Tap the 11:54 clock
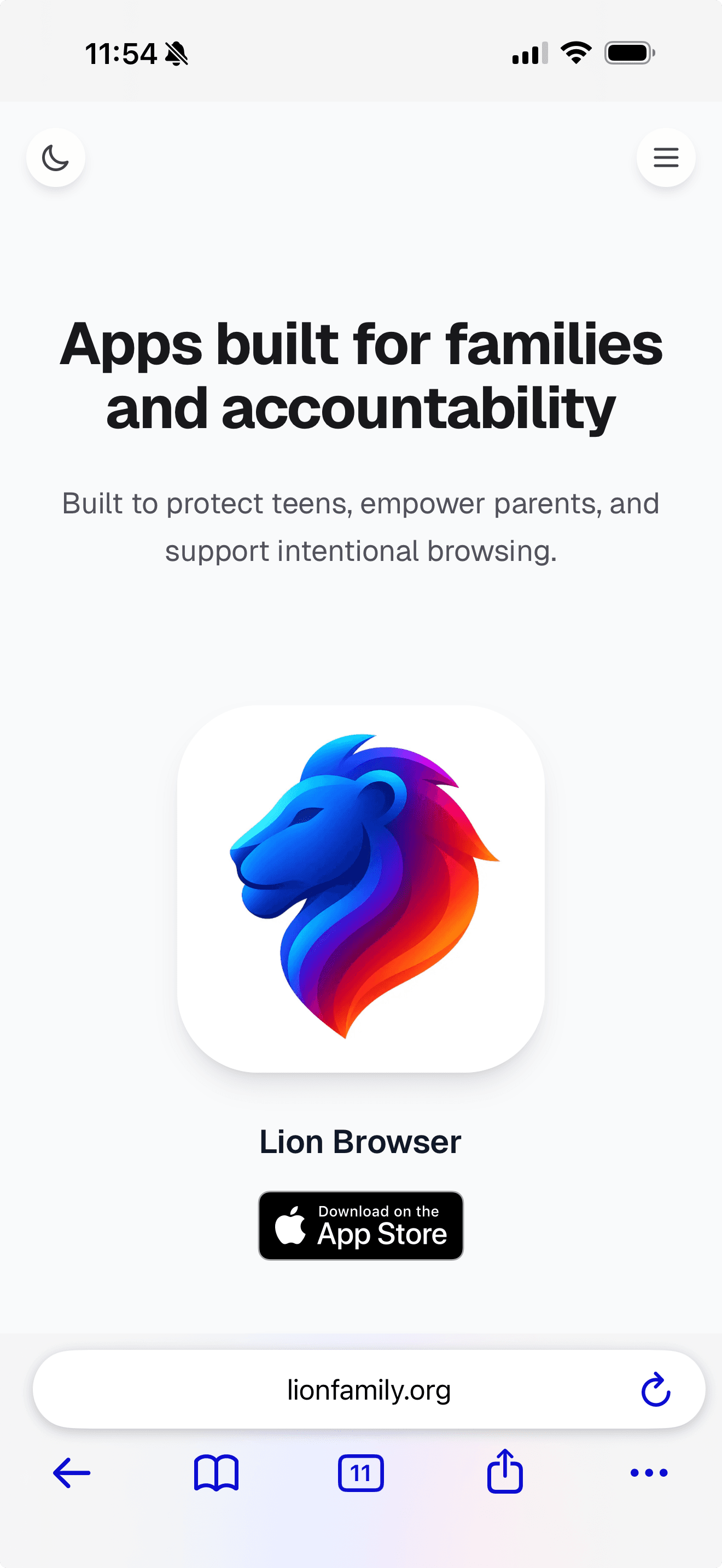 pos(121,54)
